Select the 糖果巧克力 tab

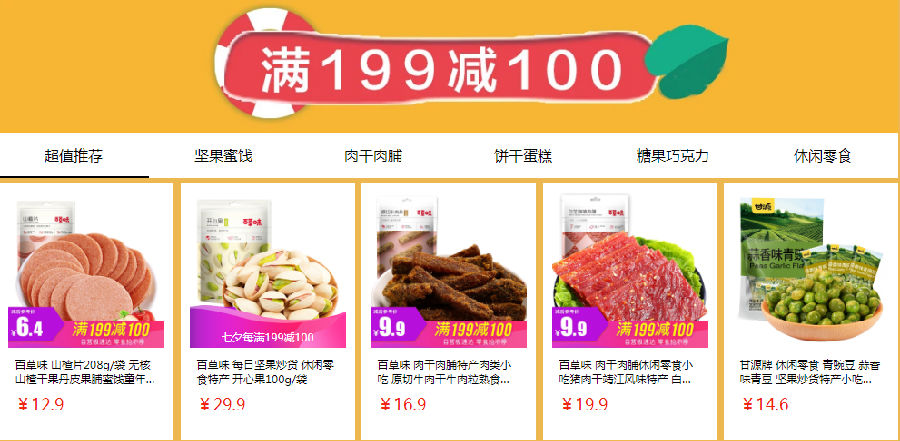click(672, 156)
